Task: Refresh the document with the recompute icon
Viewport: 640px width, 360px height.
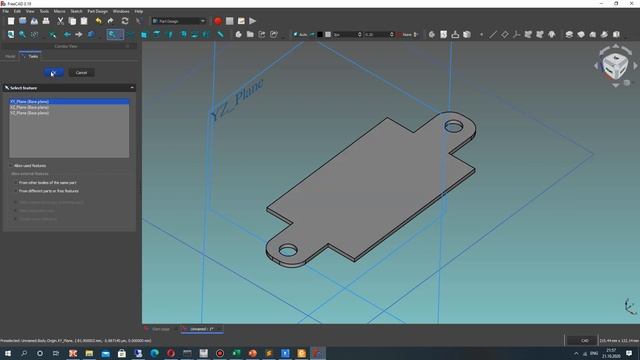Action: pyautogui.click(x=125, y=21)
